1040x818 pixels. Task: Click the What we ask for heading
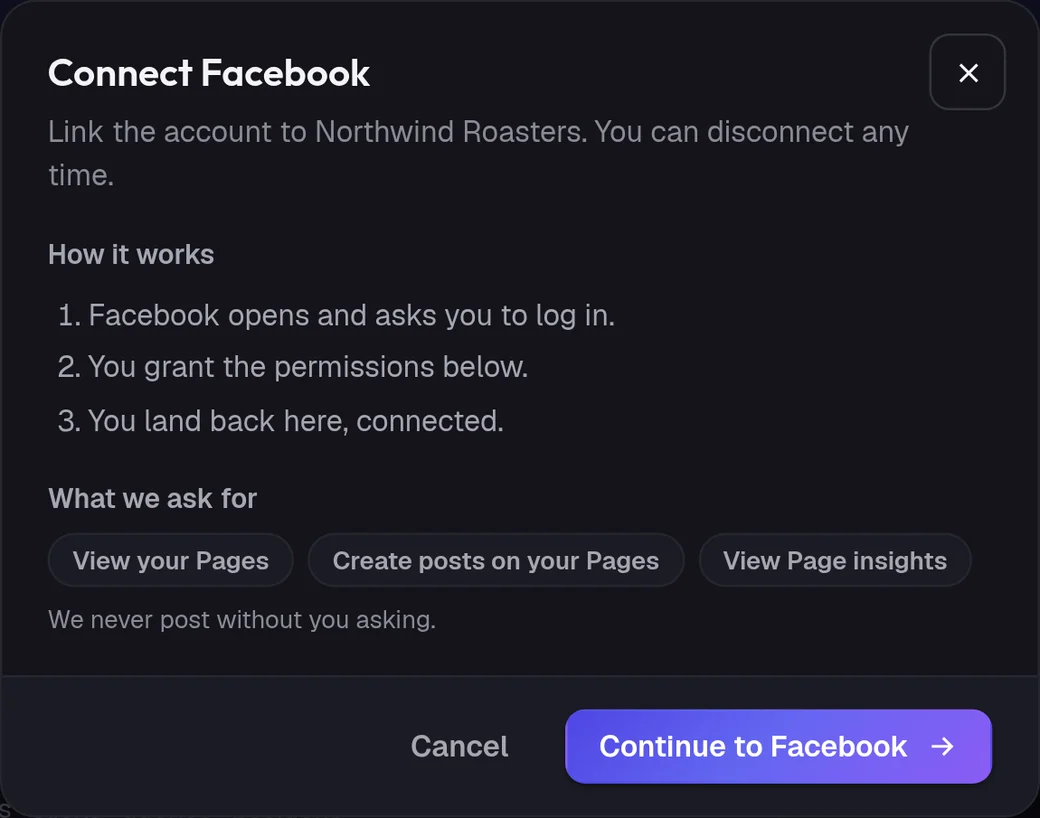click(153, 499)
